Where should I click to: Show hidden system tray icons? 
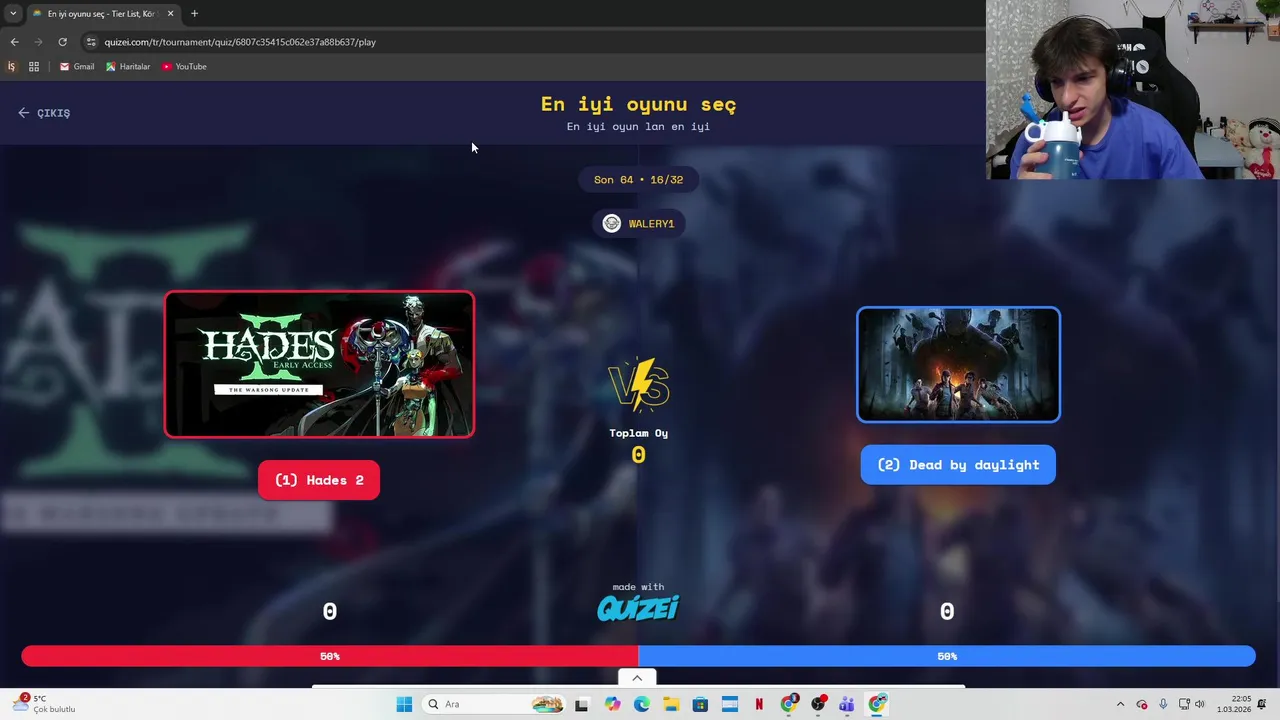pos(1120,704)
